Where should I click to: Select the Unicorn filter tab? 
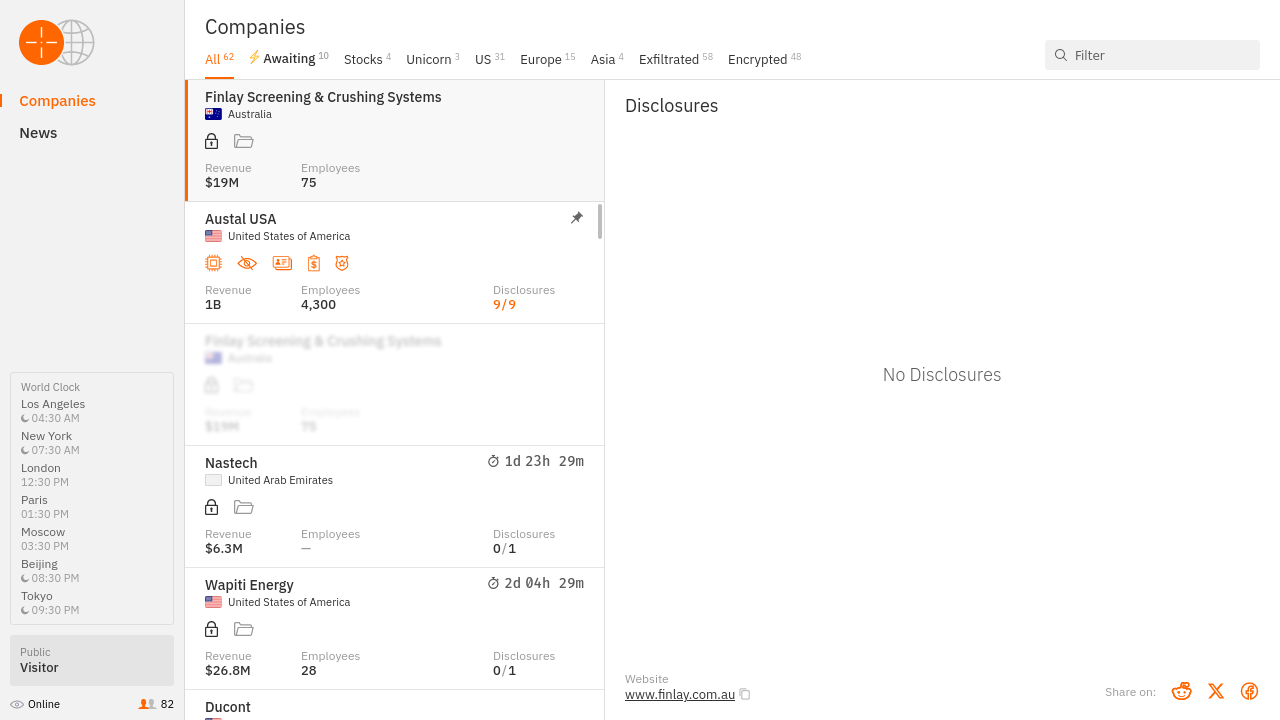pos(429,59)
